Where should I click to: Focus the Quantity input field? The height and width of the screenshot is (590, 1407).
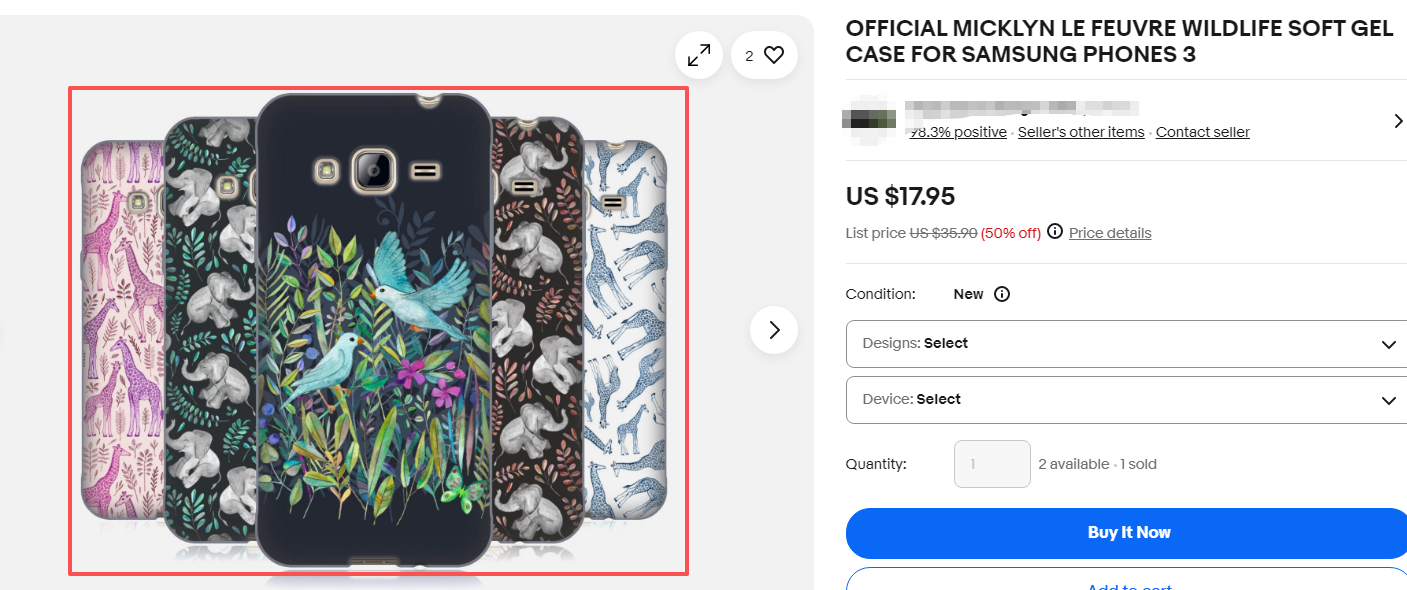pos(992,464)
